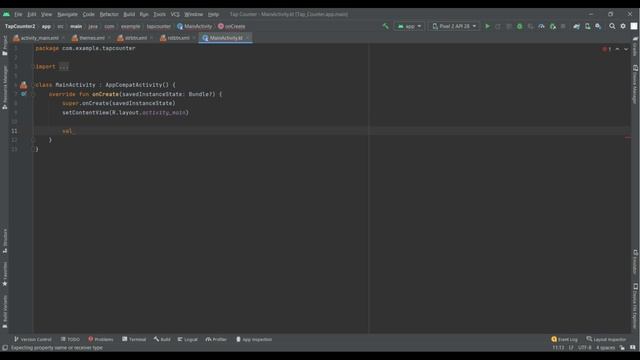Click Attach Debugger to Android Process icon
The width and height of the screenshot is (640, 360).
(x=553, y=26)
